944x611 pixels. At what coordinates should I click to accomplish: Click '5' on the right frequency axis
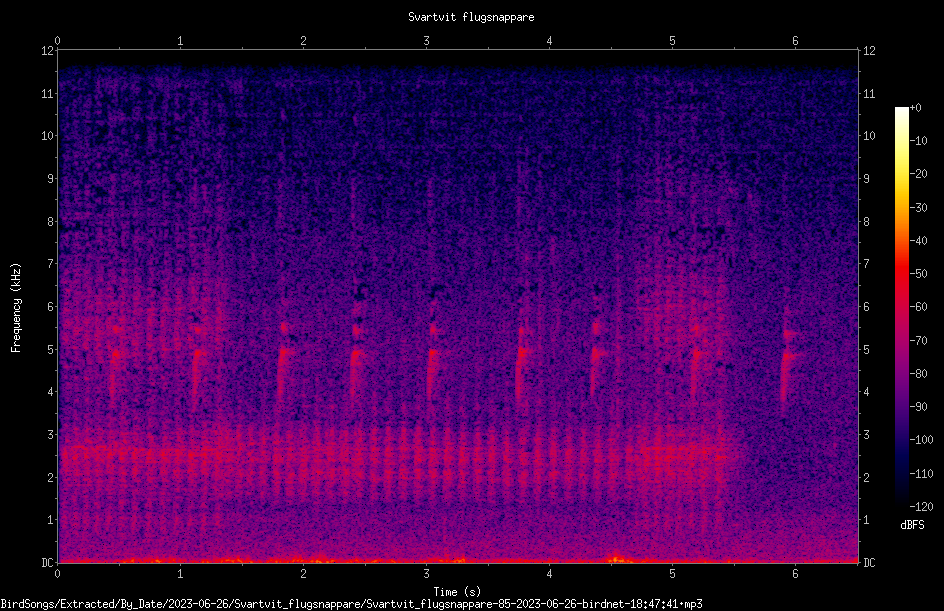[866, 350]
